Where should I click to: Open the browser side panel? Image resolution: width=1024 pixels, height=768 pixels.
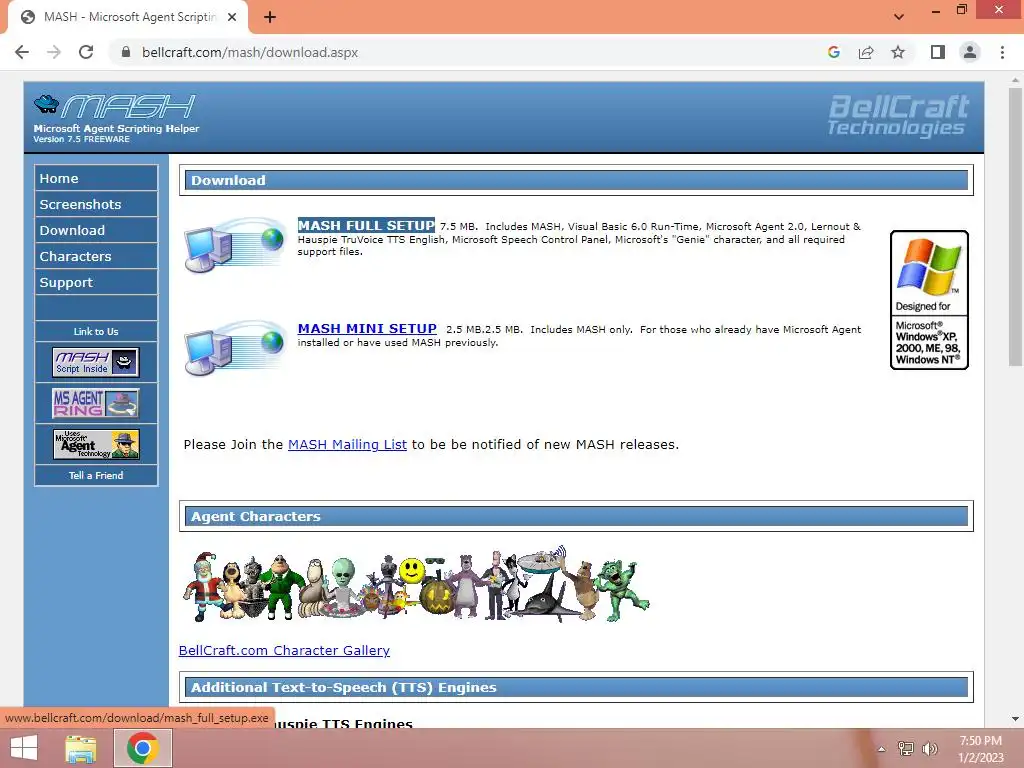click(x=938, y=52)
